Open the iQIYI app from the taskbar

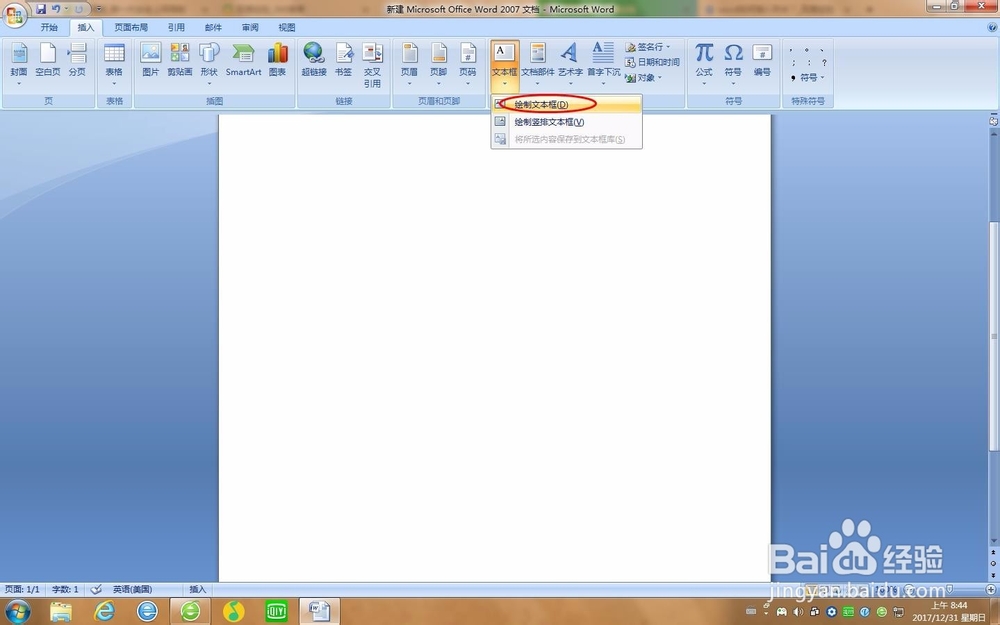pos(277,612)
